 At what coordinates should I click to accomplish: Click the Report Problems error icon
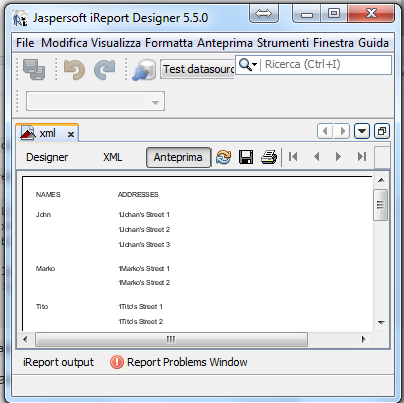(117, 362)
